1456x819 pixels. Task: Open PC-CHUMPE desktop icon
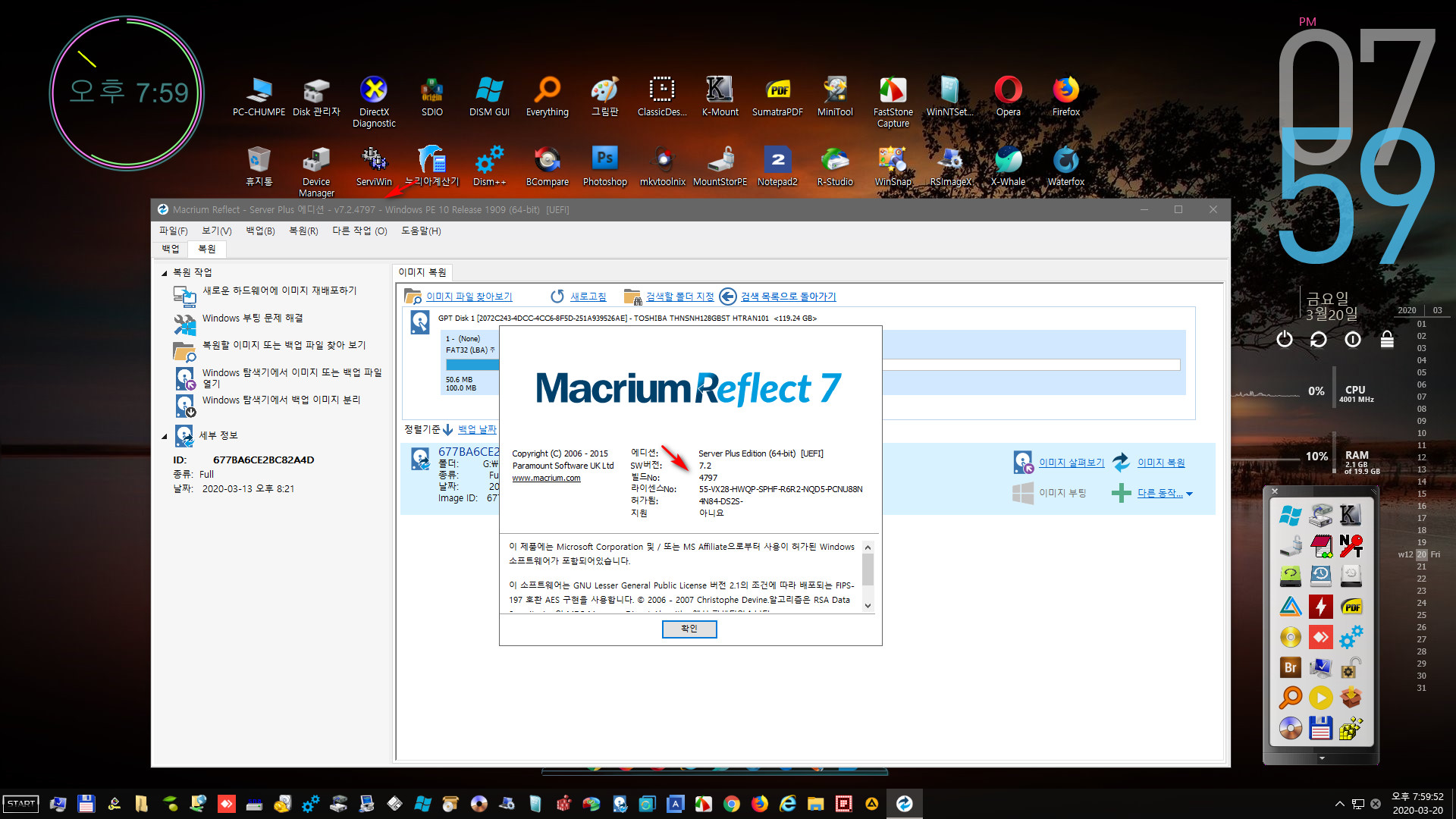(259, 97)
